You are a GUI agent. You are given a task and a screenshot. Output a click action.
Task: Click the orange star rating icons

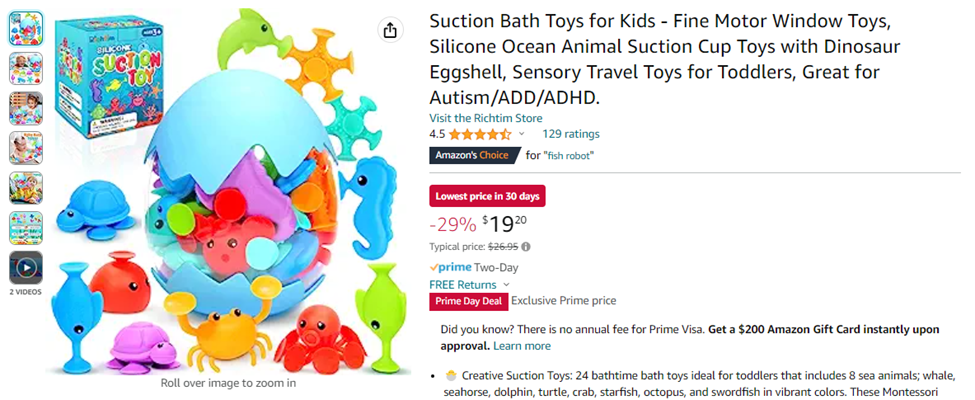click(480, 134)
